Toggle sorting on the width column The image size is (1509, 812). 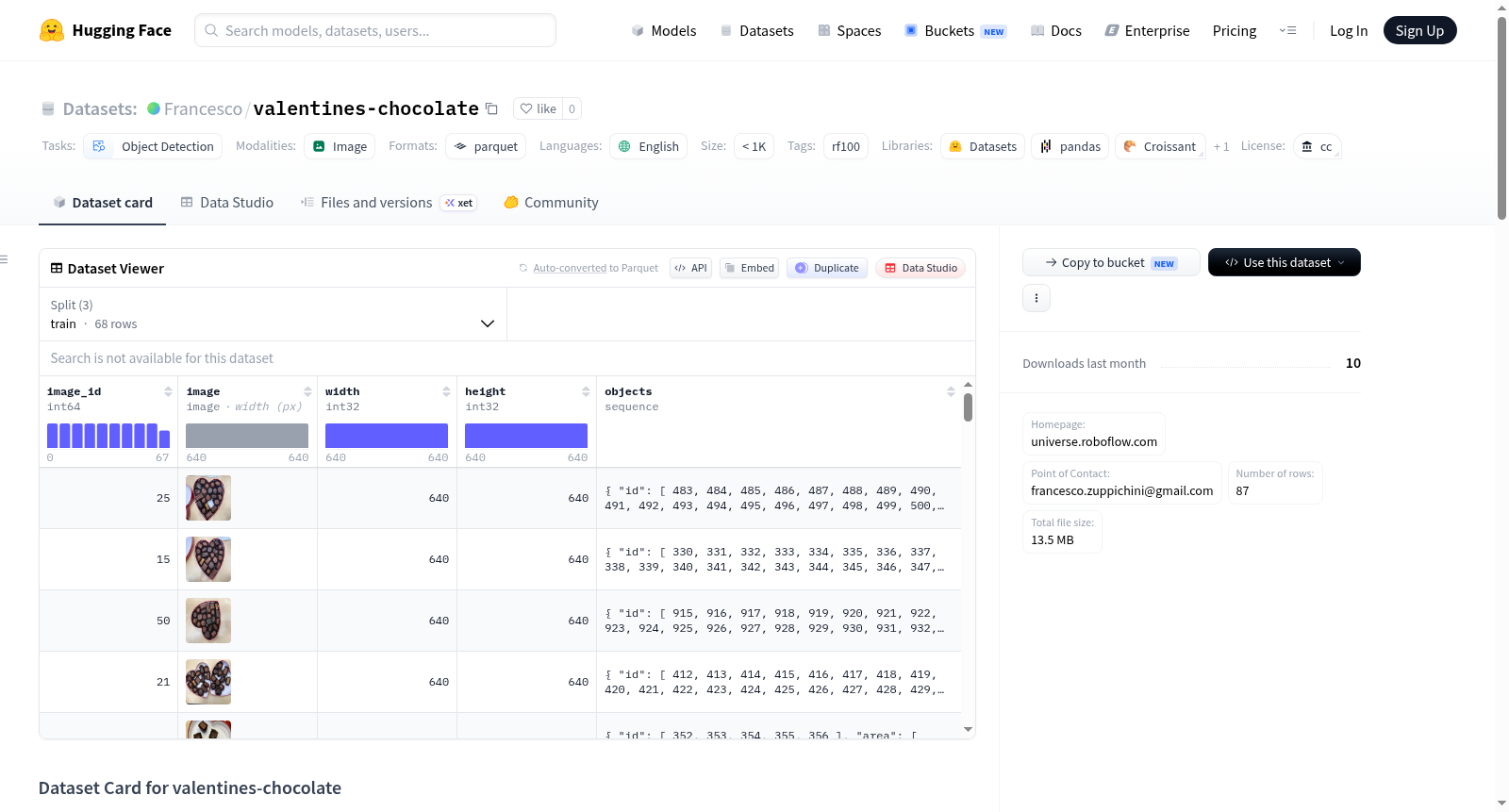[x=446, y=391]
